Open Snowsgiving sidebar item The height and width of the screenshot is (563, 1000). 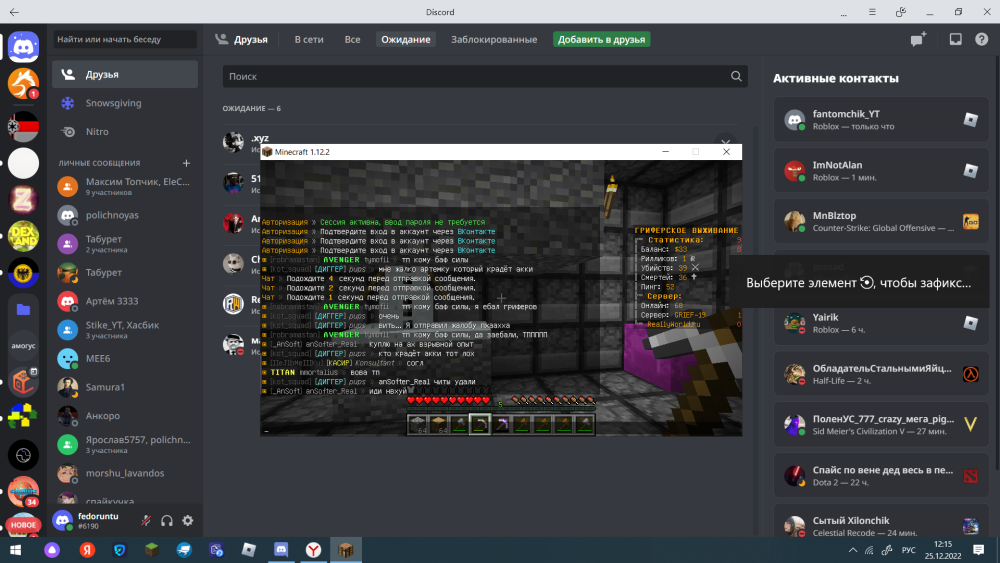(x=125, y=103)
